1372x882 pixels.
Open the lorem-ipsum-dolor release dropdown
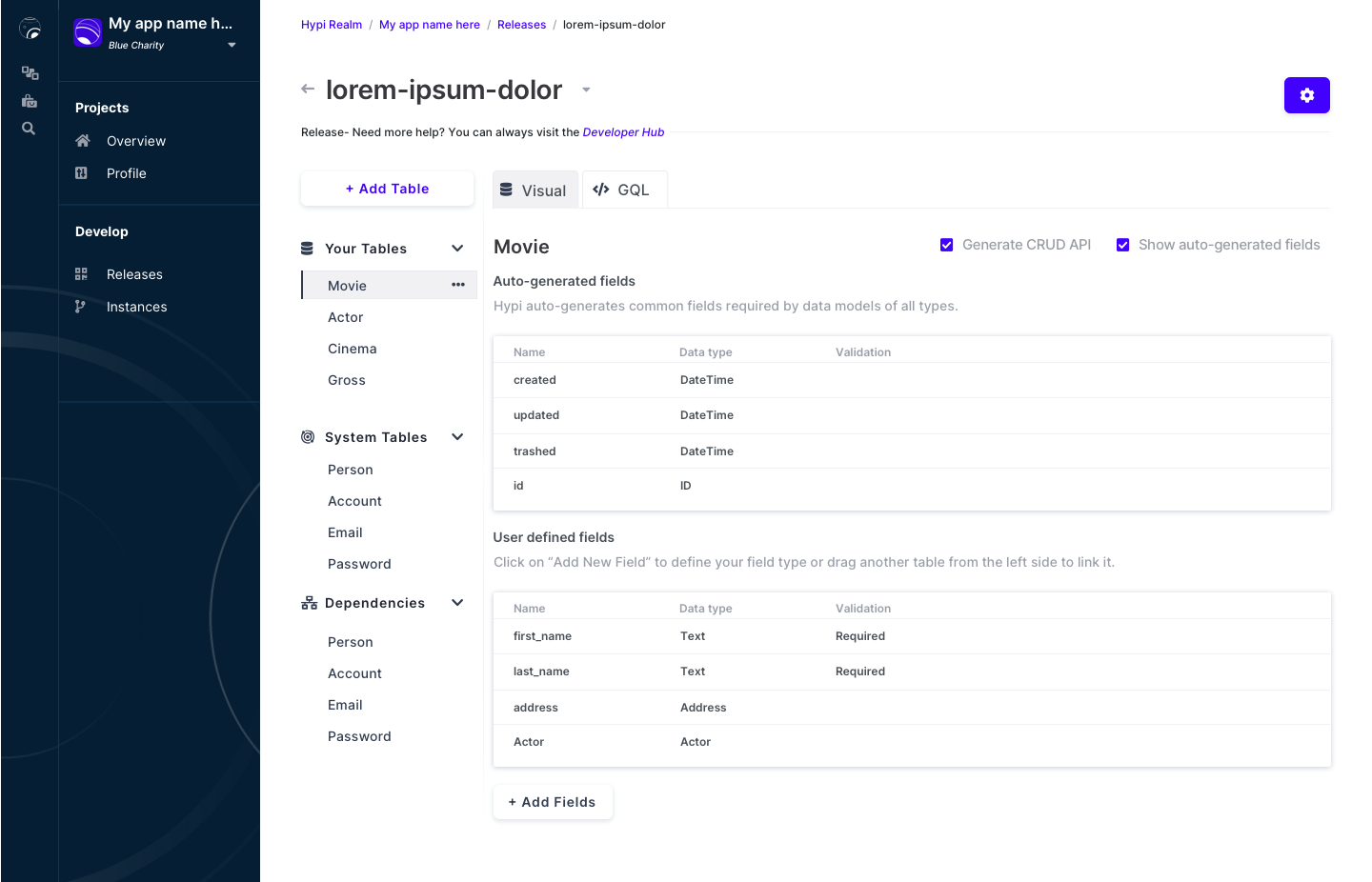click(x=586, y=90)
